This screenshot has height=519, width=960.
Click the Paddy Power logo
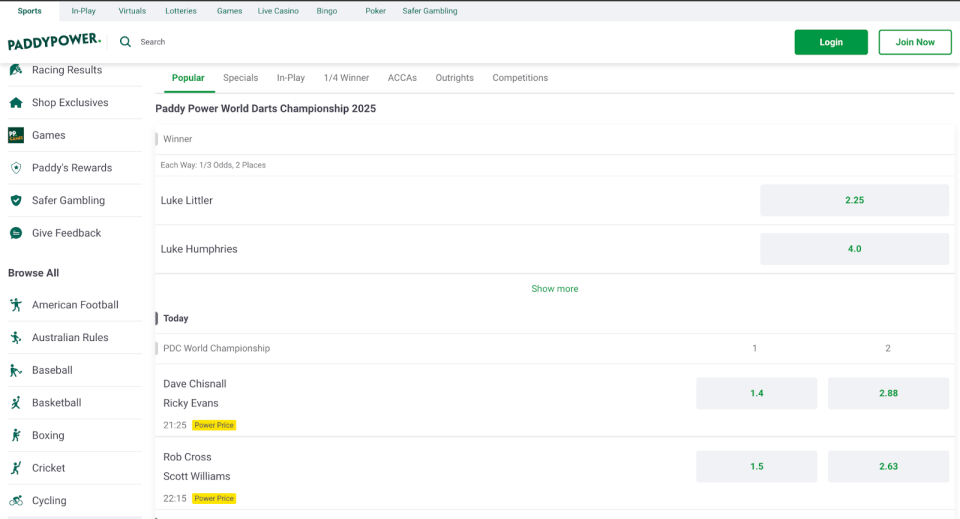[54, 42]
